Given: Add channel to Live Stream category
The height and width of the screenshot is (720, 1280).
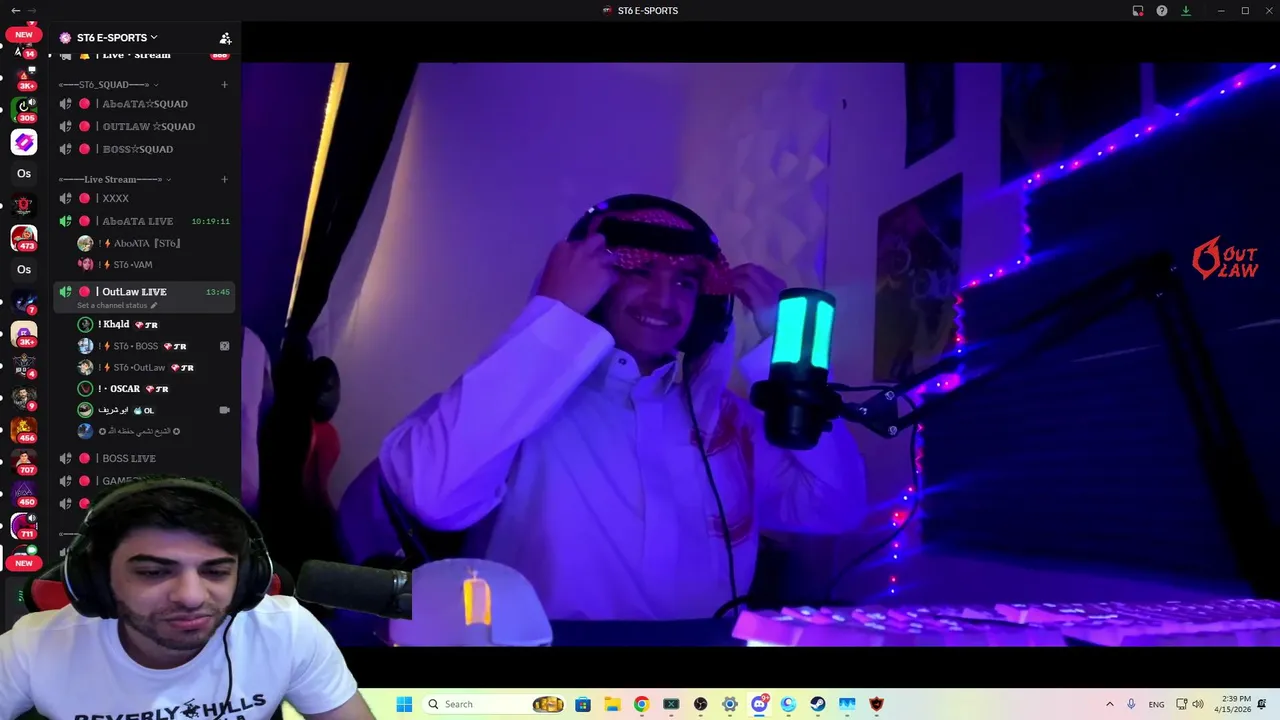Looking at the screenshot, I should (224, 180).
